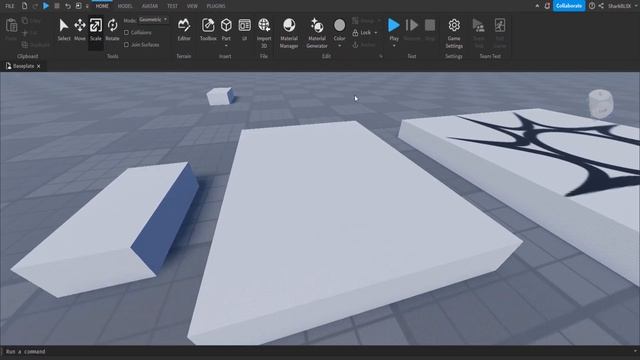Click the help icon beside Collaborate
Screen dimensions: 640x360
pyautogui.click(x=592, y=6)
